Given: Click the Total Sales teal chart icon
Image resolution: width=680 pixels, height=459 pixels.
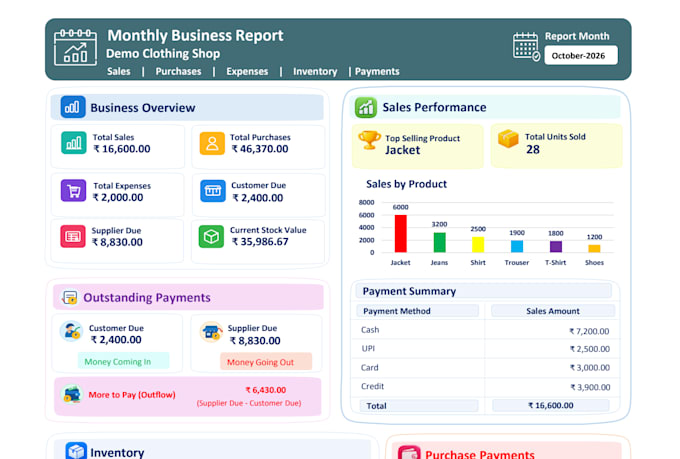Looking at the screenshot, I should pos(74,143).
